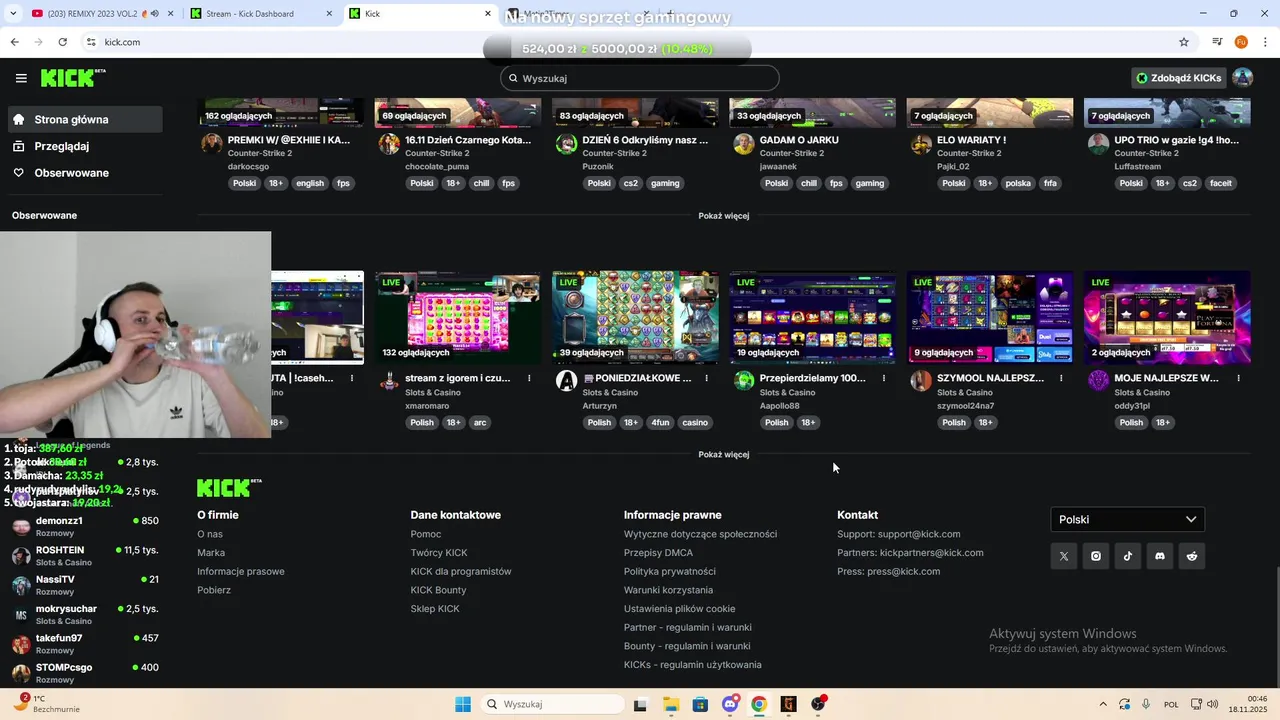1280x720 pixels.
Task: Show hidden system tray icons
Action: tap(1103, 704)
